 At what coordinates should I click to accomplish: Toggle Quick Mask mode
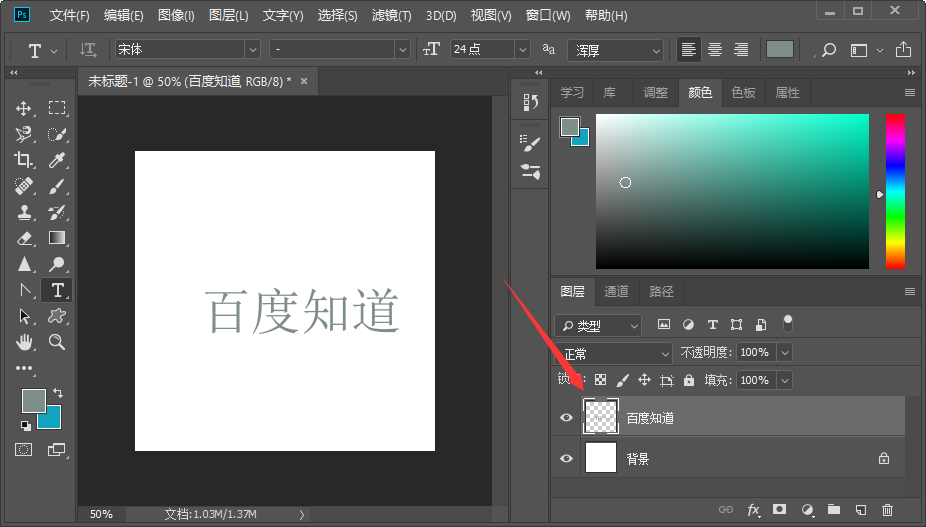point(24,450)
